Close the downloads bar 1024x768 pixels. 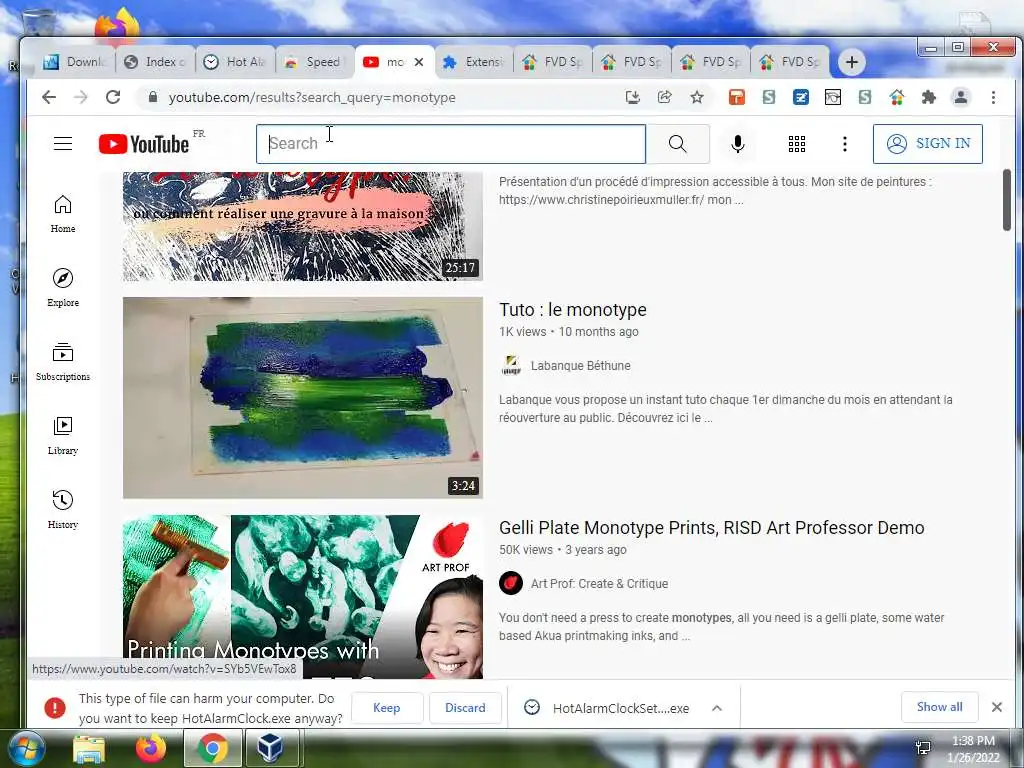click(x=997, y=707)
